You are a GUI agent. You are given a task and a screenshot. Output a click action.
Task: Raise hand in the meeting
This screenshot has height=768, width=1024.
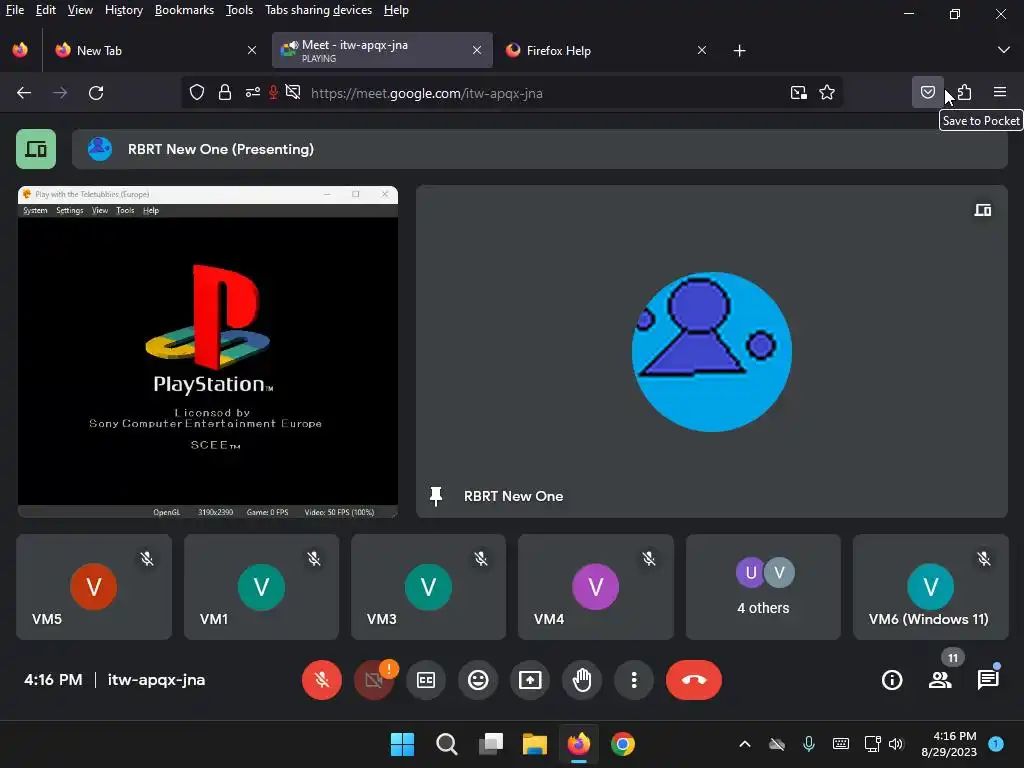pos(582,680)
